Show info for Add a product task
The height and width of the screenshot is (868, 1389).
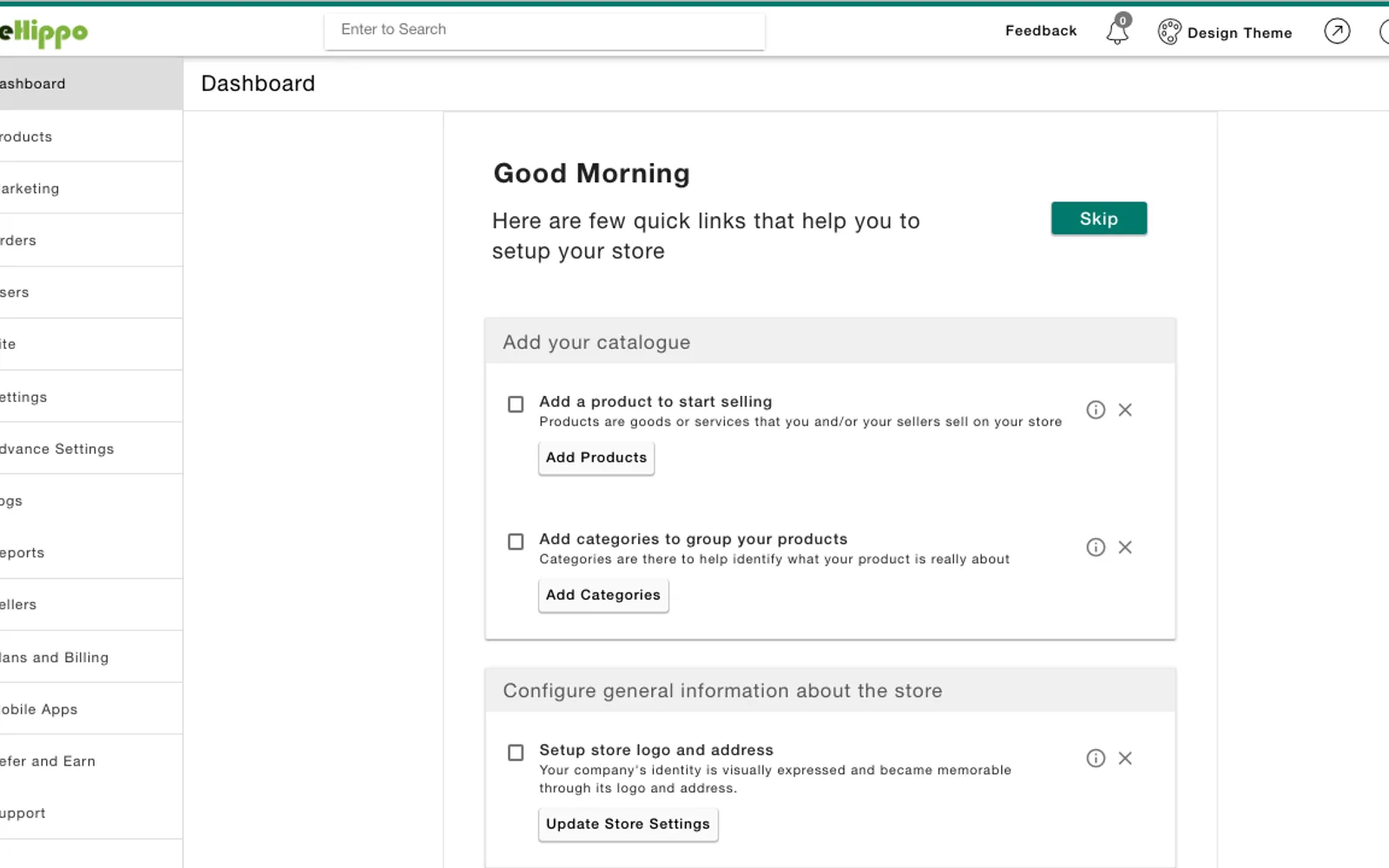[x=1096, y=410]
